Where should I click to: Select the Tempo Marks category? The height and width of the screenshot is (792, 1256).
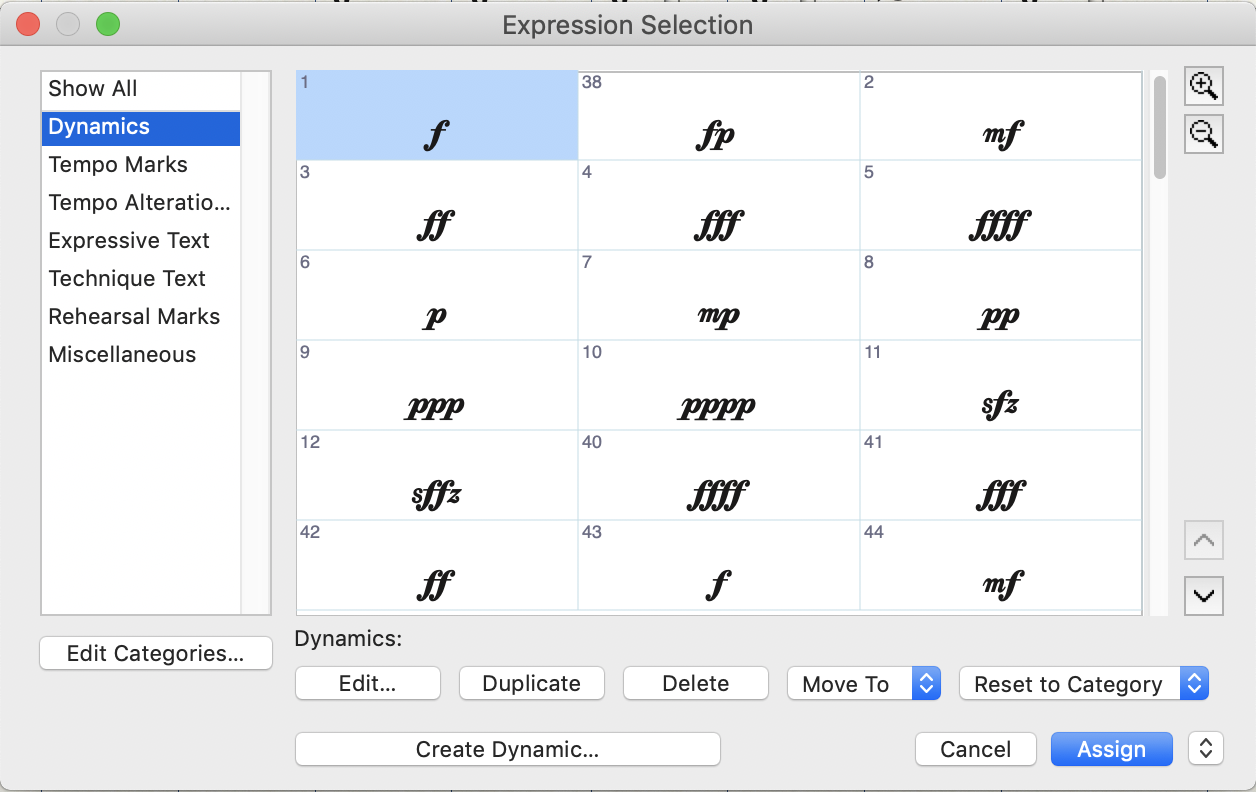(118, 165)
